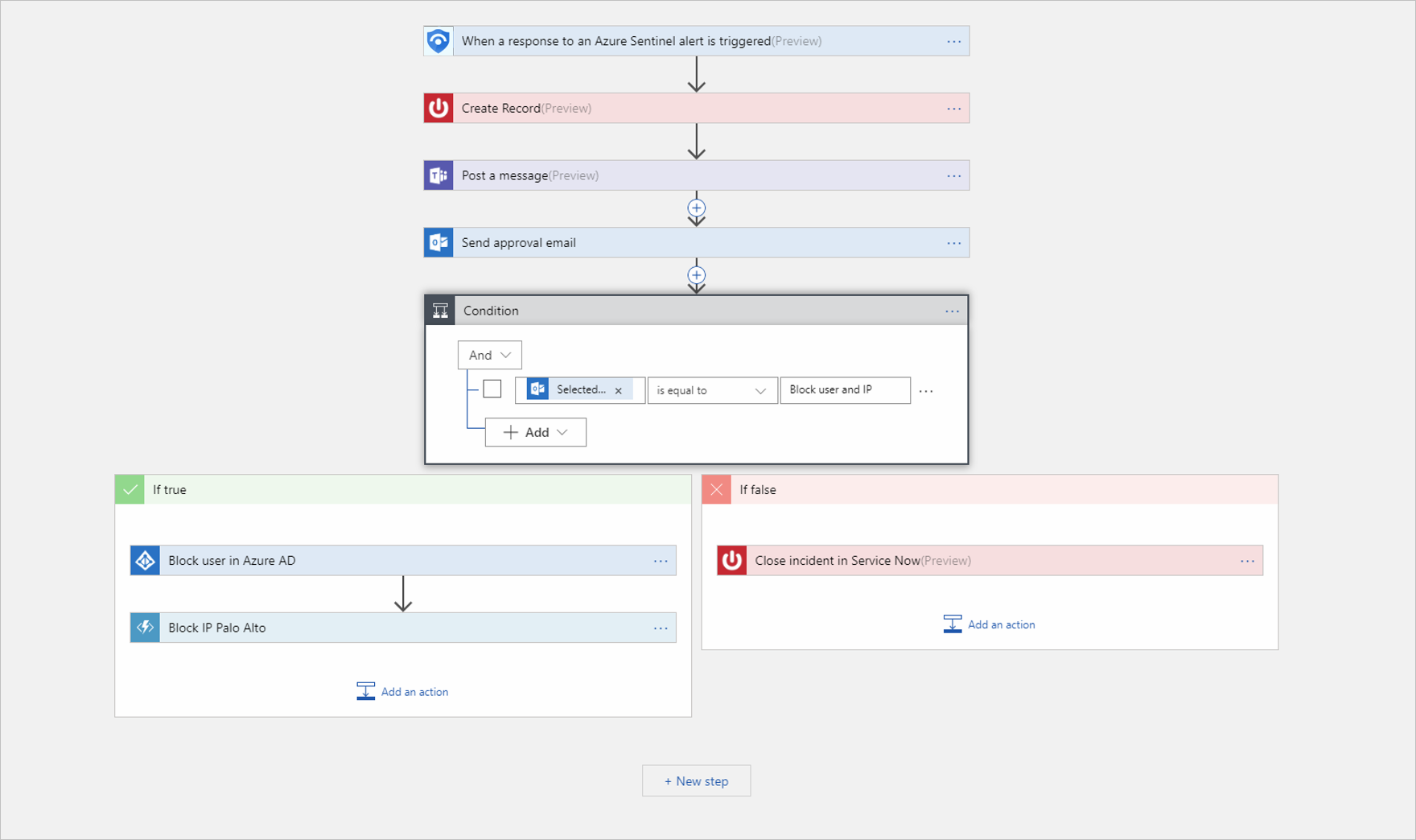Click the Condition step icon
Screen dimensions: 1416x840
(440, 311)
